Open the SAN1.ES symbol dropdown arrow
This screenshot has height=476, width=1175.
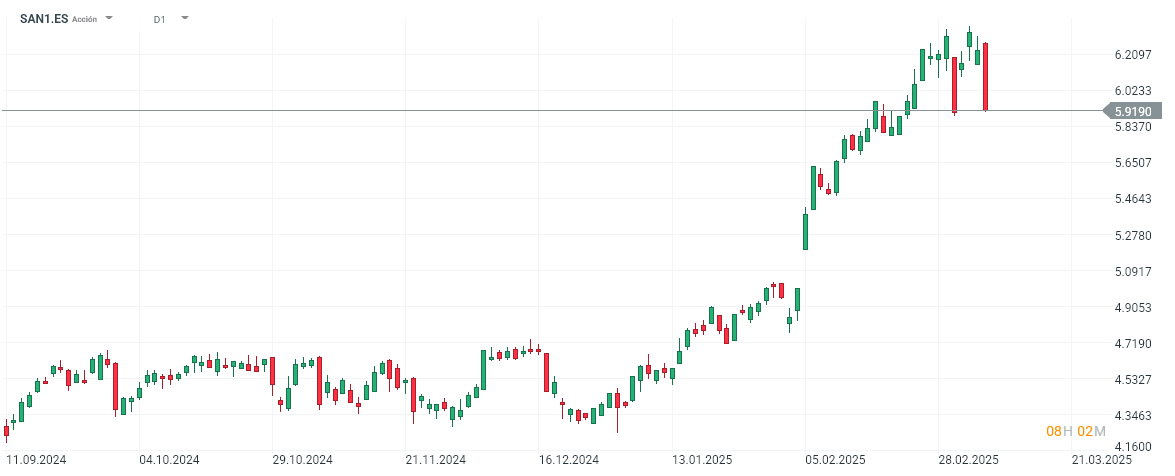109,17
